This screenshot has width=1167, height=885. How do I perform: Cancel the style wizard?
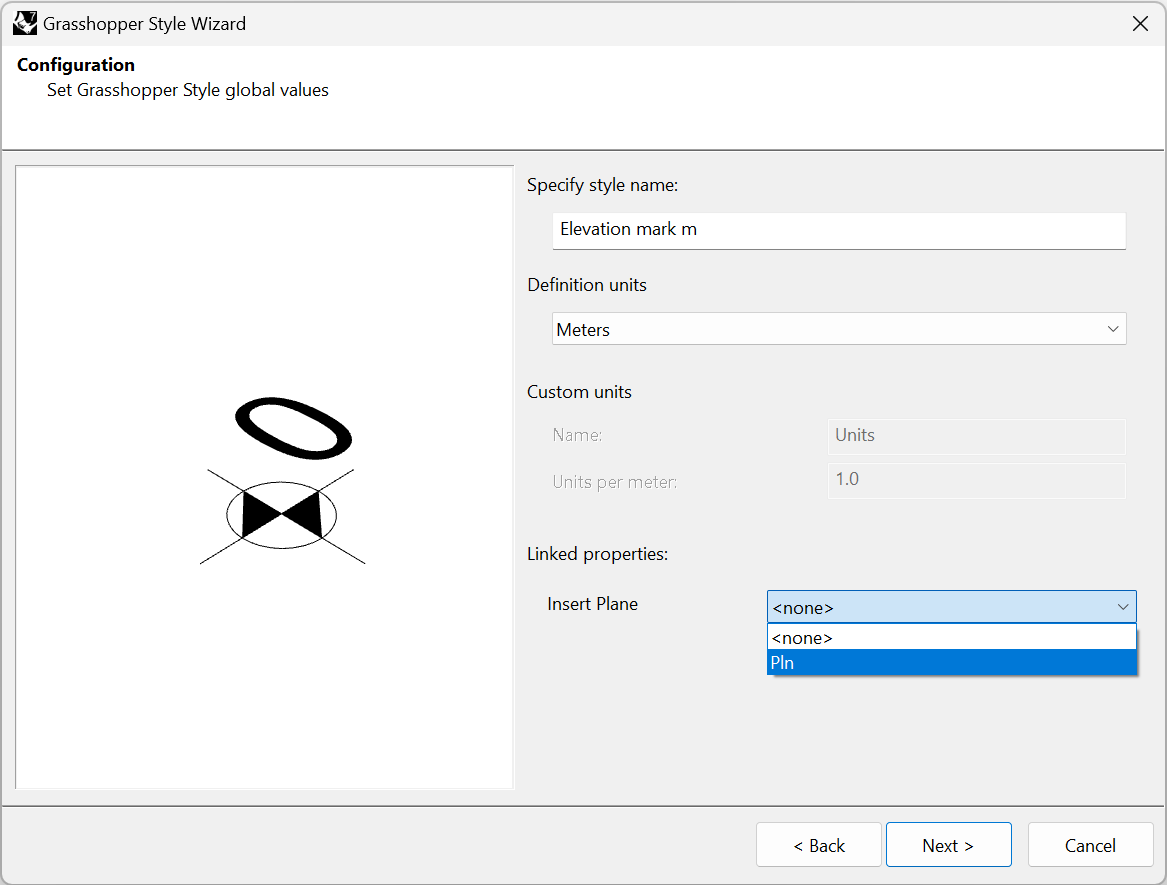pos(1090,845)
